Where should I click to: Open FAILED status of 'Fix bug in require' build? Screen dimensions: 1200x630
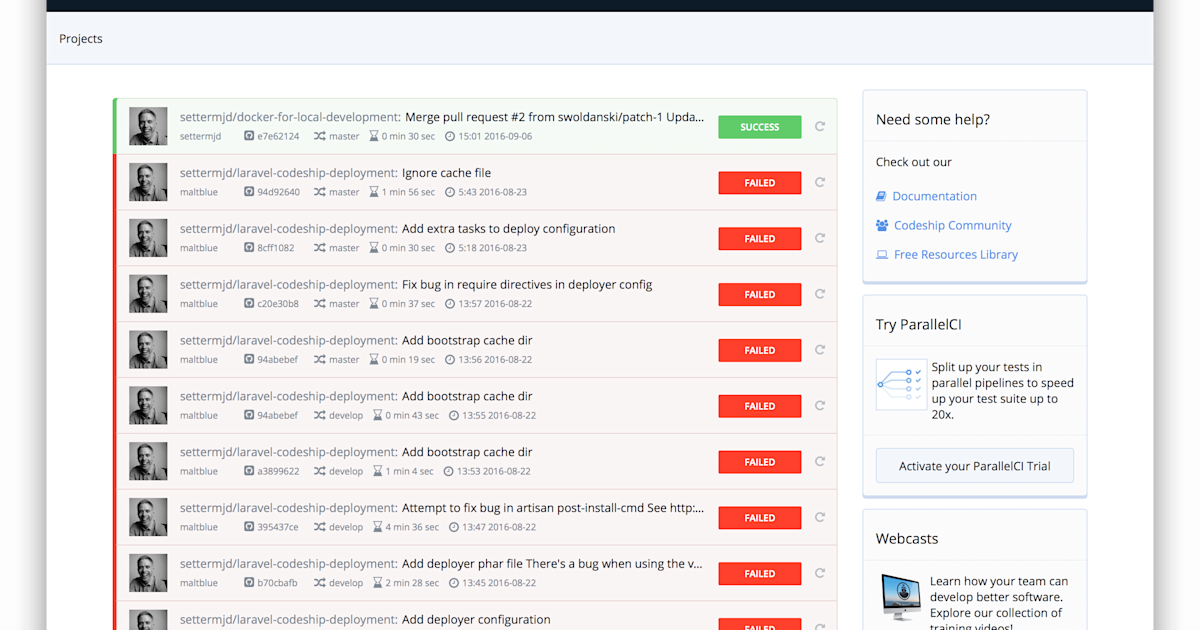[x=760, y=295]
